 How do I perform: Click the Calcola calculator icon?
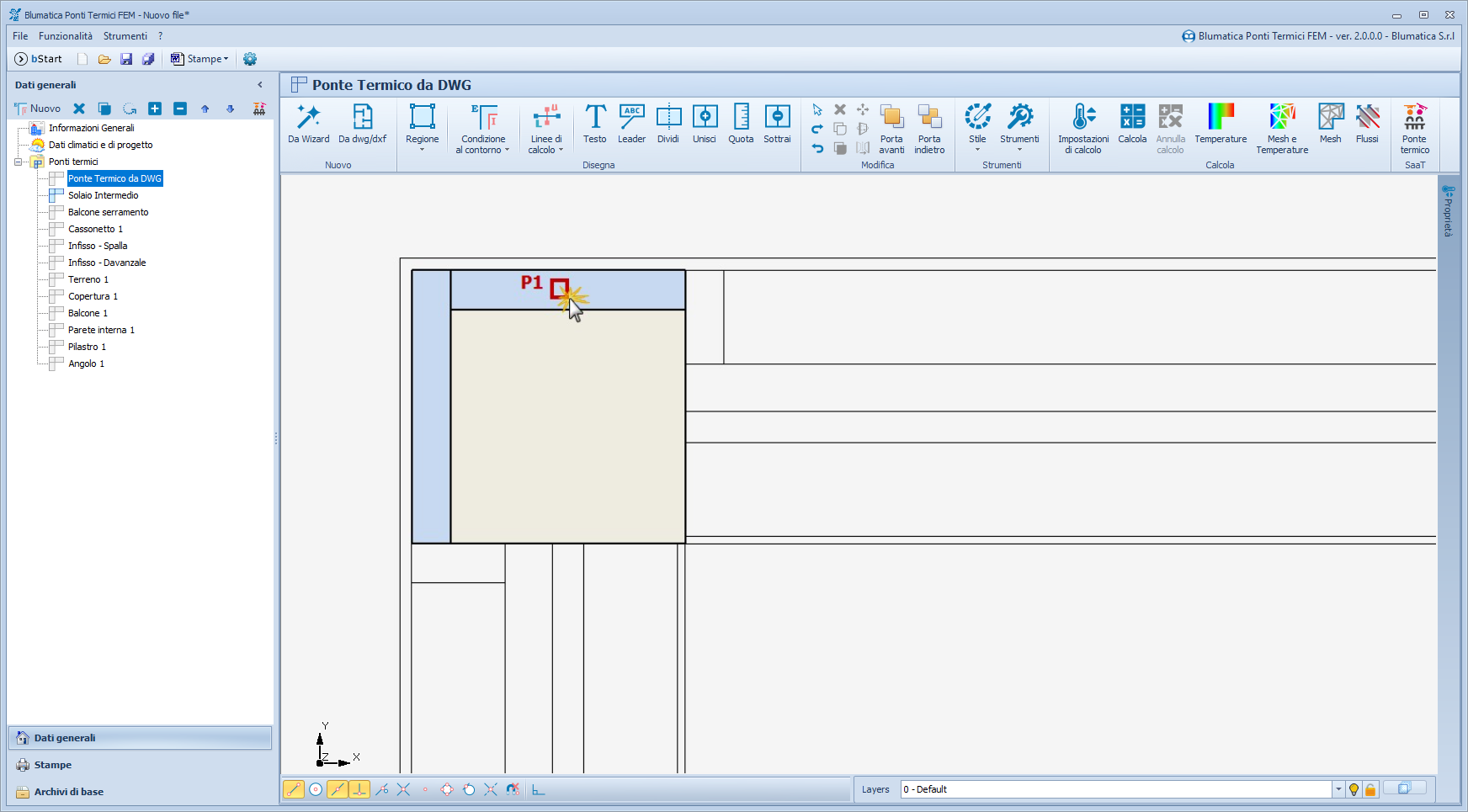(1132, 124)
